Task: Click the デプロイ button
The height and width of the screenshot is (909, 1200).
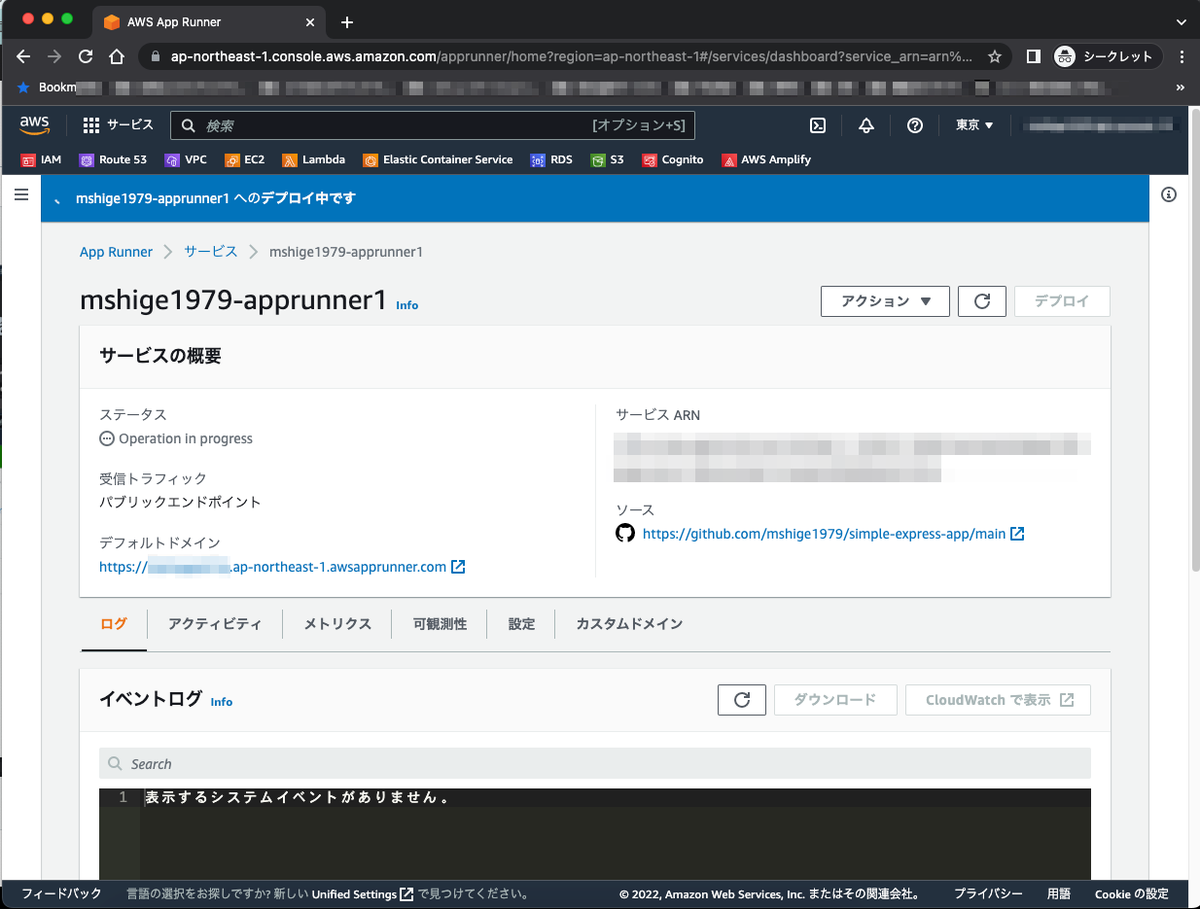Action: click(x=1062, y=301)
